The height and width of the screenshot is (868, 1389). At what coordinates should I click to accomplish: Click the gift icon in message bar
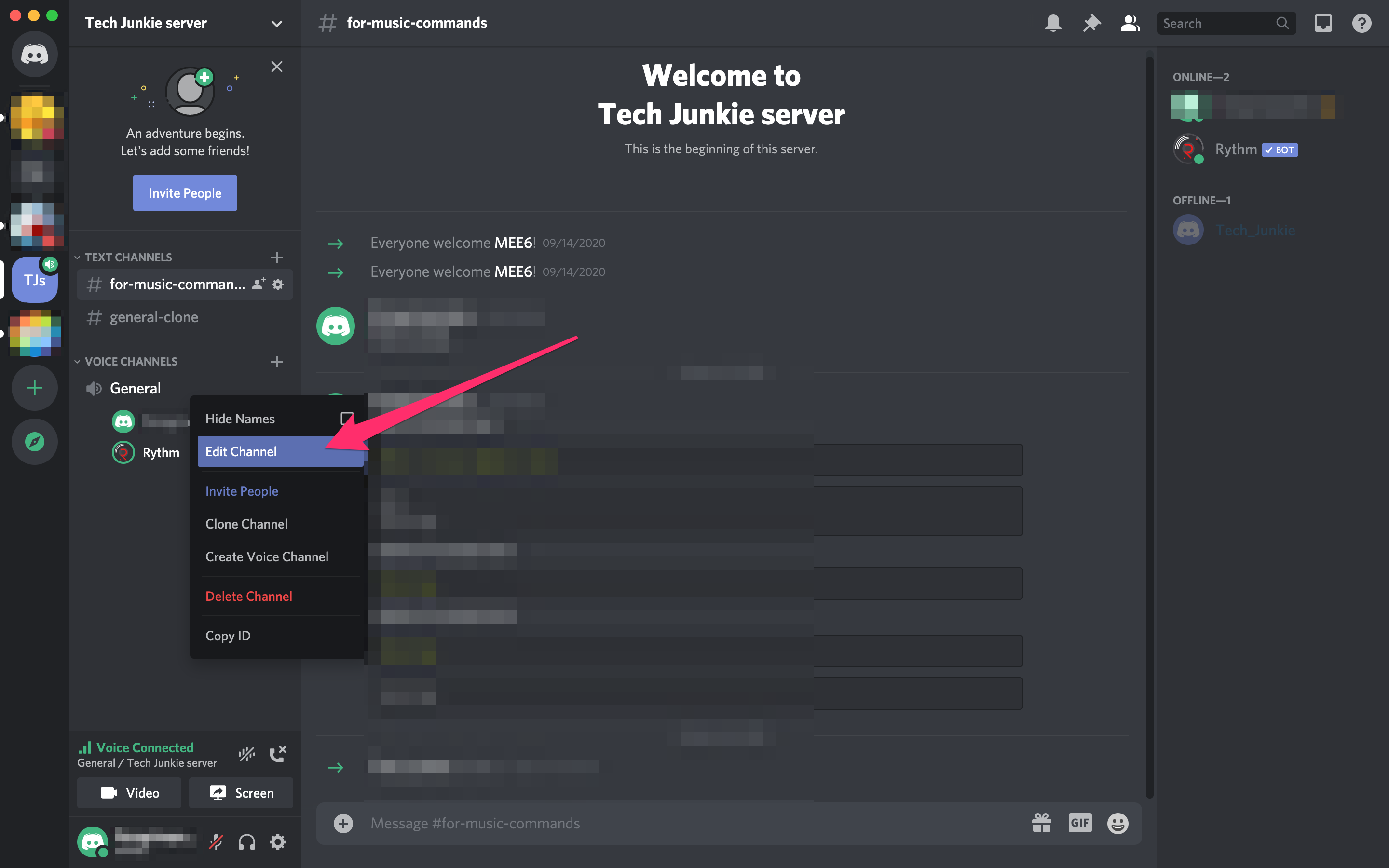pos(1041,823)
